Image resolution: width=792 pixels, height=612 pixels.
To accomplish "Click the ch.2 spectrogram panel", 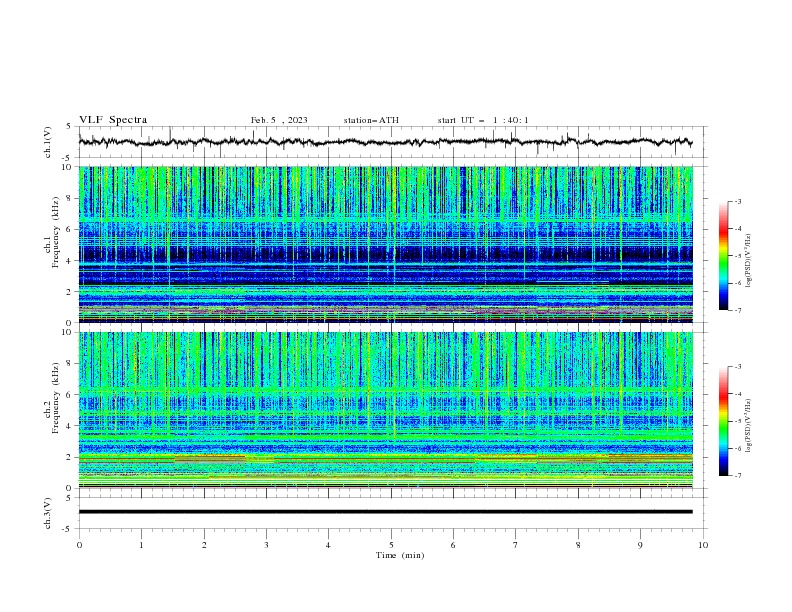I will point(385,410).
